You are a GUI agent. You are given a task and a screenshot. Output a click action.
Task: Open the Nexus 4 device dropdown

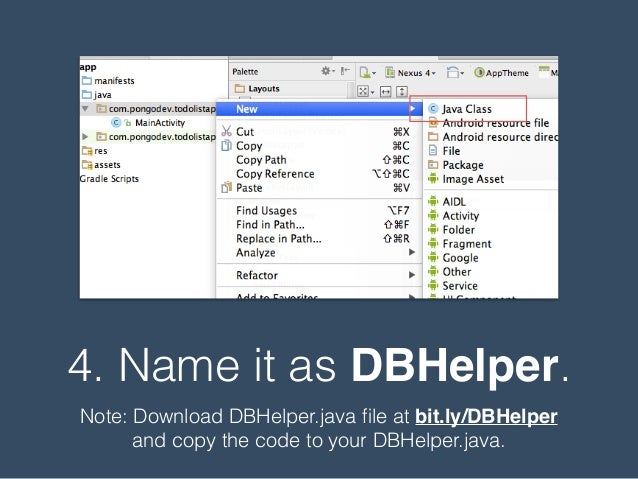point(410,73)
